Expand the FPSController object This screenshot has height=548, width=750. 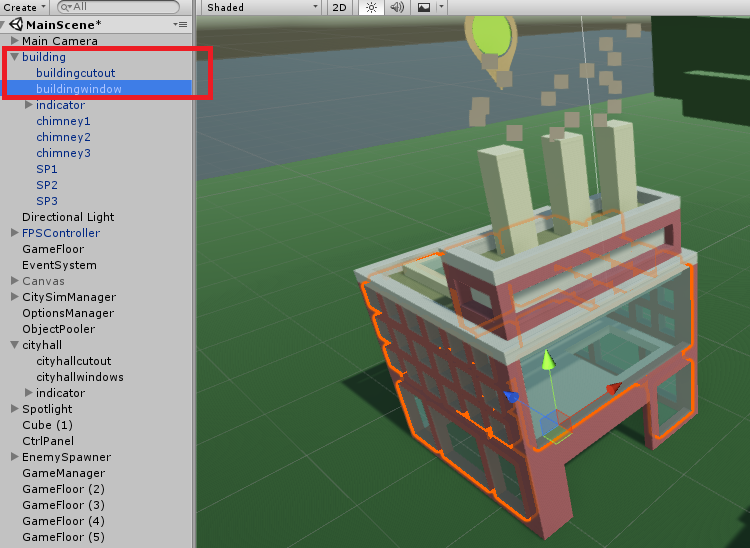click(x=14, y=233)
